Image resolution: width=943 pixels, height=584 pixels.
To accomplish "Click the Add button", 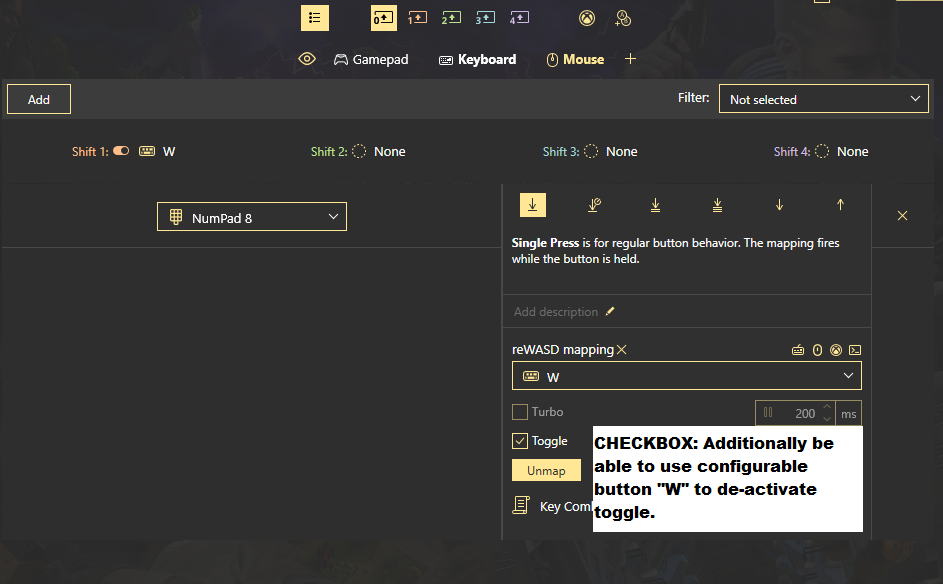I will point(39,99).
